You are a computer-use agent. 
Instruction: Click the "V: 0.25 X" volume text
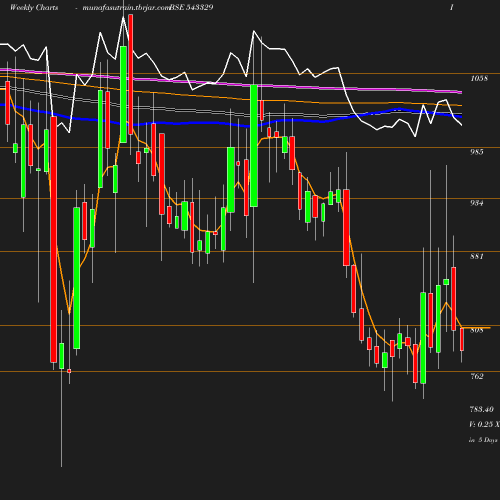[484, 424]
